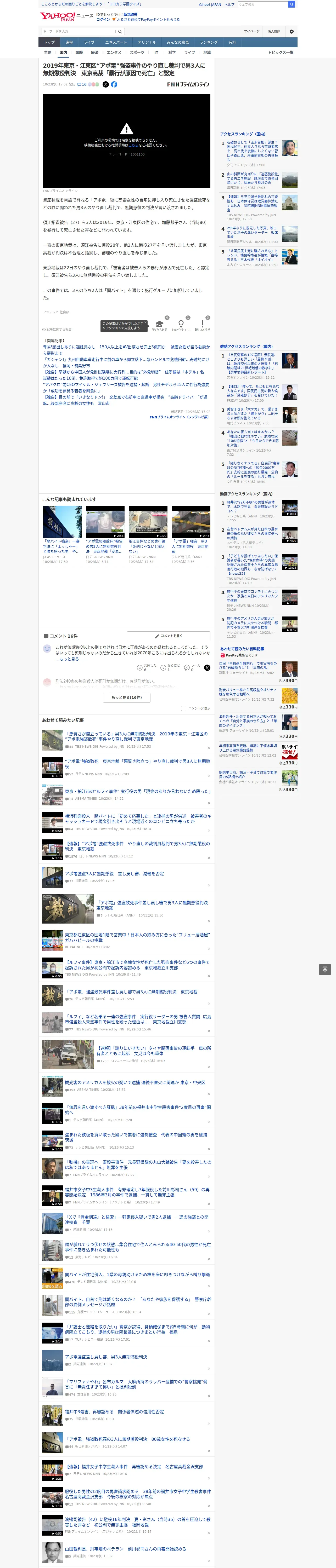Viewport: 336px width, 1568px height.
Task: Select the ライブ main navigation tab
Action: click(x=89, y=43)
